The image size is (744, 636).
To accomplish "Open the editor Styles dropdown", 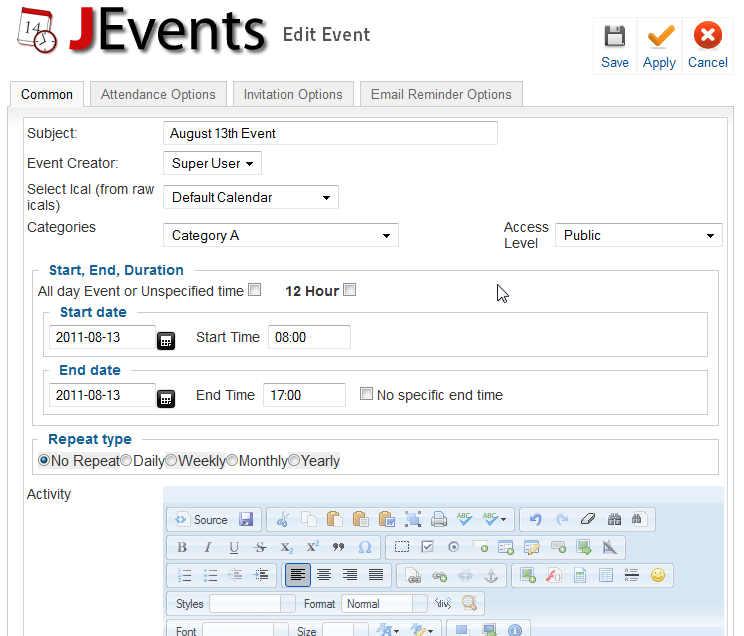I will (x=252, y=604).
